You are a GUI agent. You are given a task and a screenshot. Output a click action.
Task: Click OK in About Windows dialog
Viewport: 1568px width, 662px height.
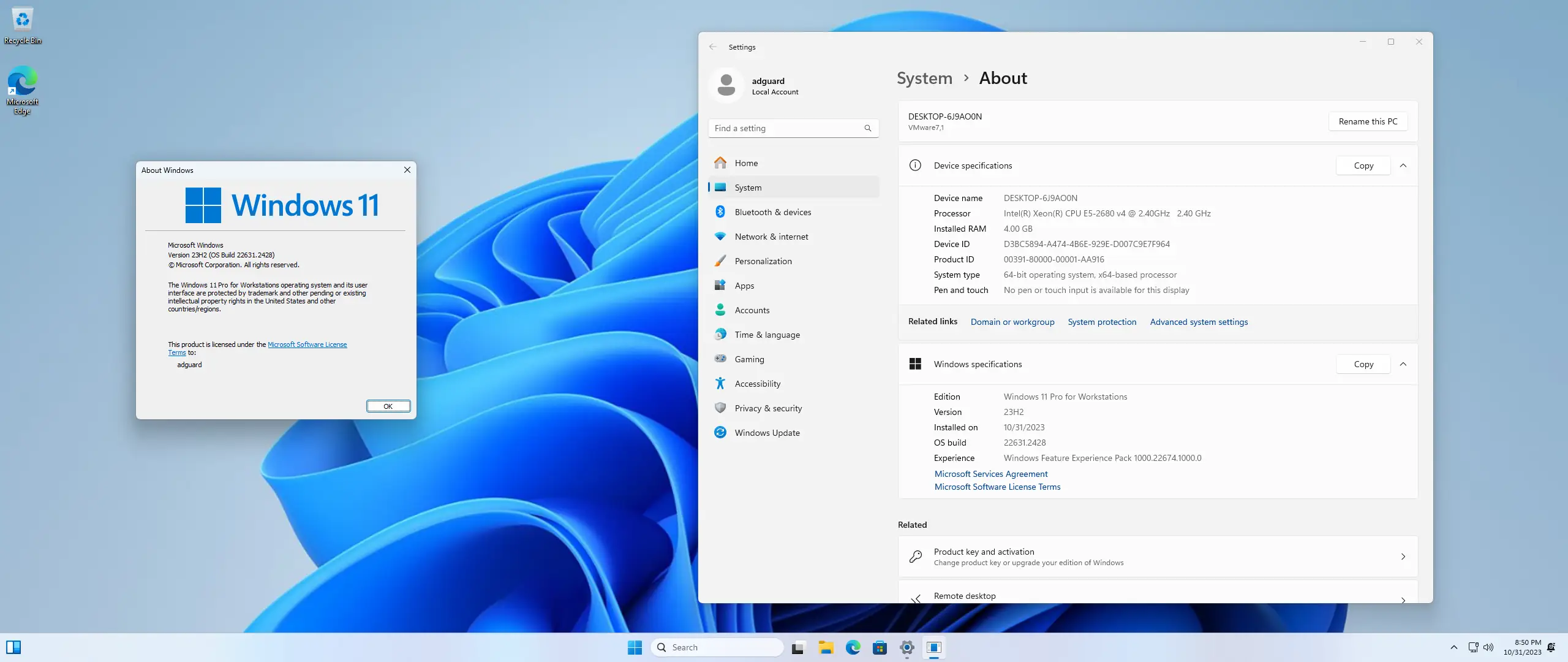click(x=388, y=406)
